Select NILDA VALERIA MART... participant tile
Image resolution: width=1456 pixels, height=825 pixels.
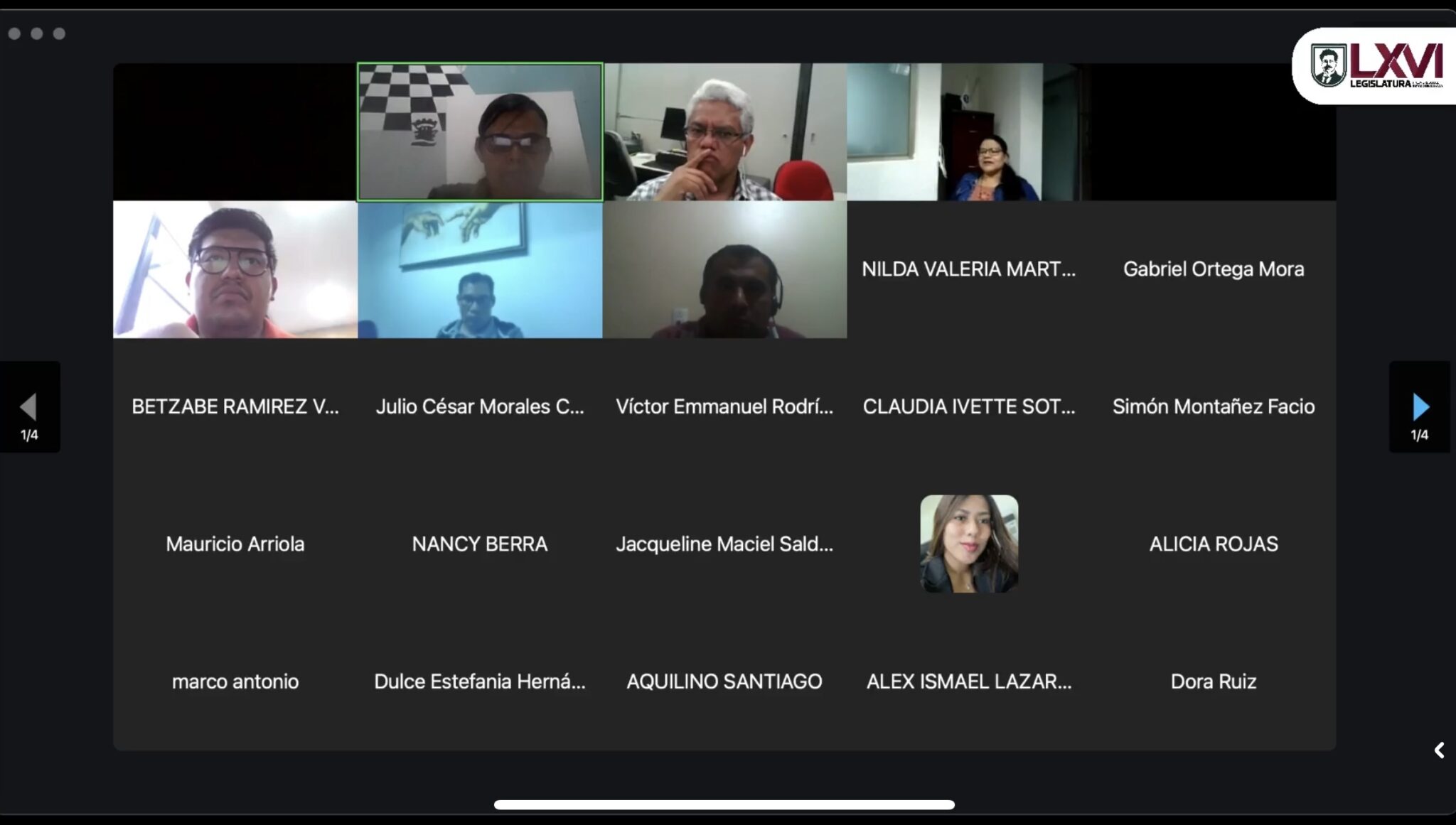(969, 269)
